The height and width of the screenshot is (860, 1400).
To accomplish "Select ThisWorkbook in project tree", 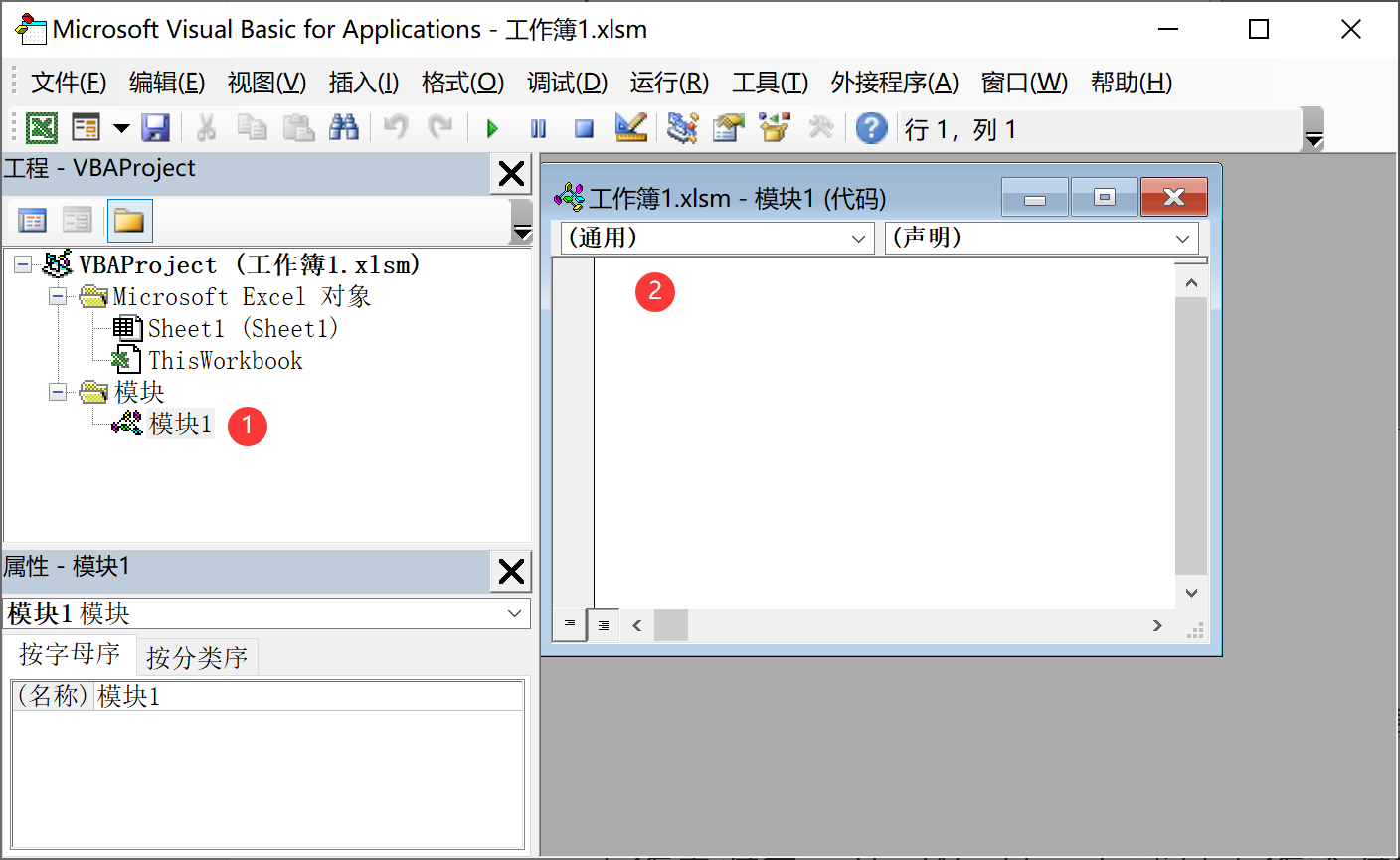I will (225, 361).
